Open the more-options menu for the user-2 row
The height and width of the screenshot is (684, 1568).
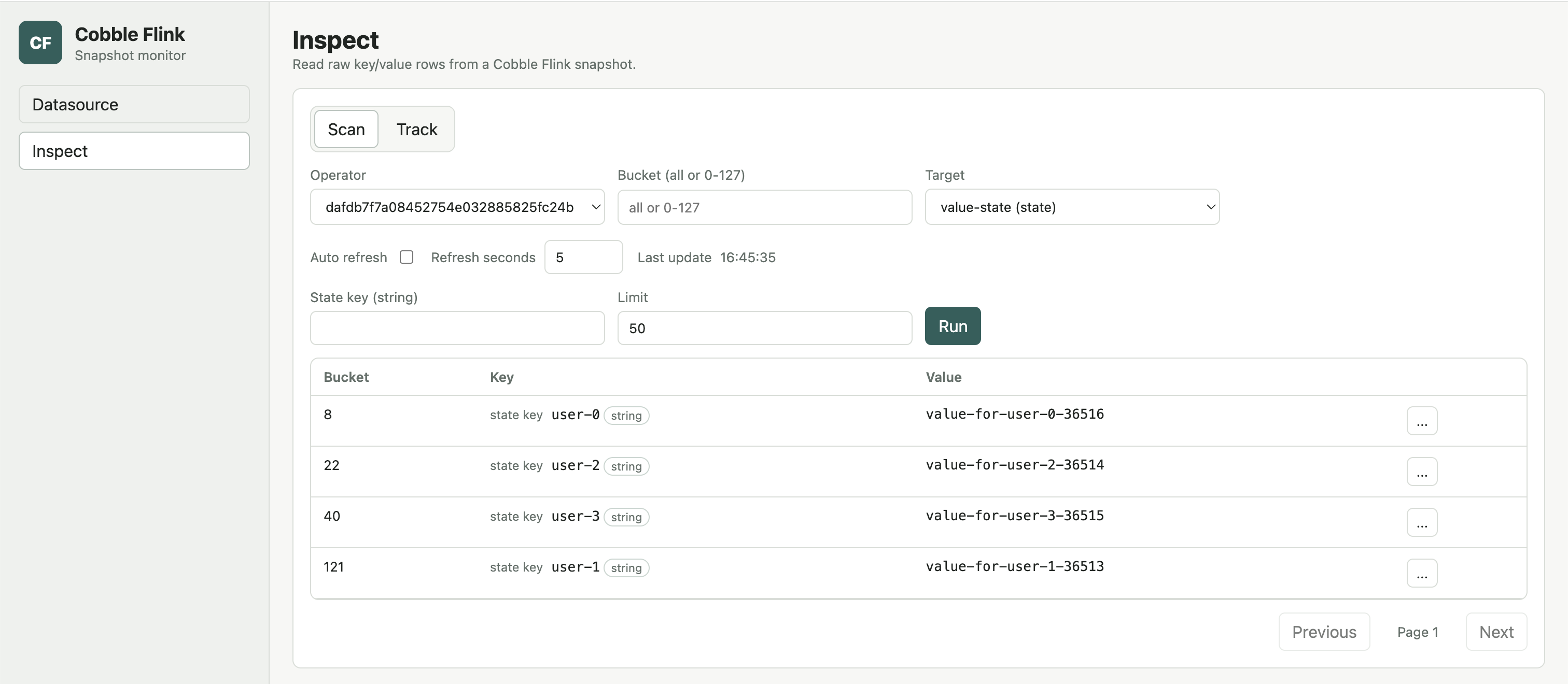(x=1421, y=472)
